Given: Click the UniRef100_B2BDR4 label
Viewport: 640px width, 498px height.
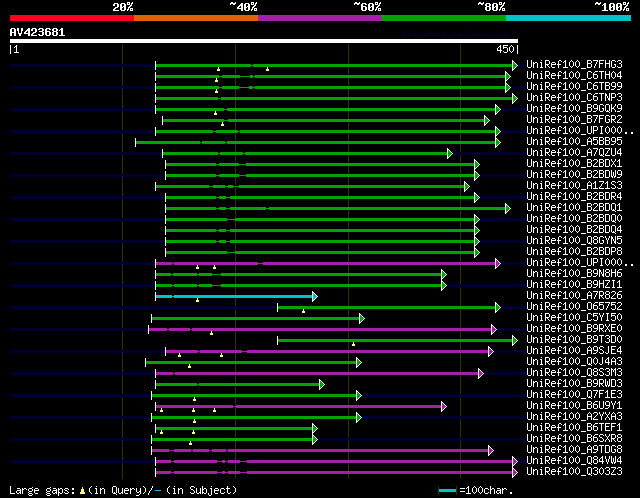Looking at the screenshot, I should [x=574, y=196].
